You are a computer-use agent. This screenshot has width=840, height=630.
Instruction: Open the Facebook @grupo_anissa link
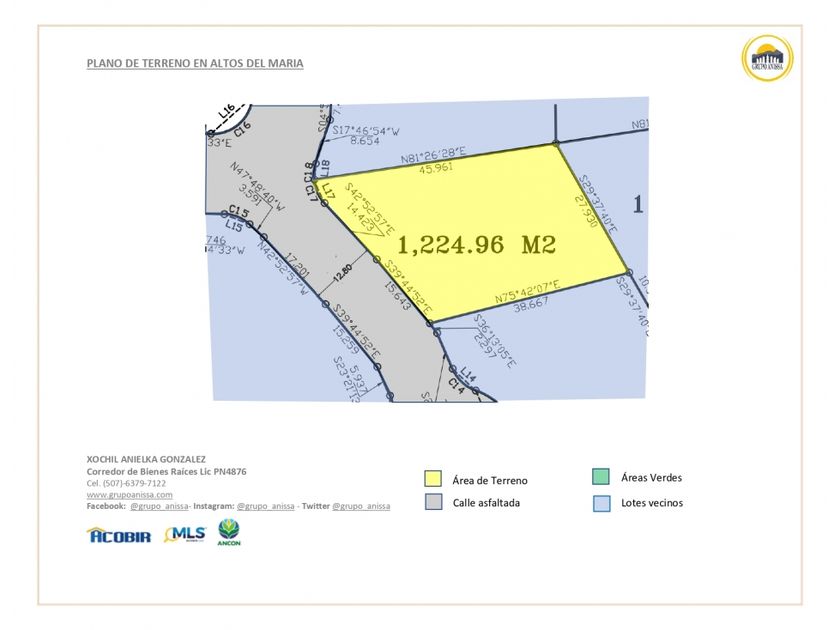pyautogui.click(x=159, y=506)
